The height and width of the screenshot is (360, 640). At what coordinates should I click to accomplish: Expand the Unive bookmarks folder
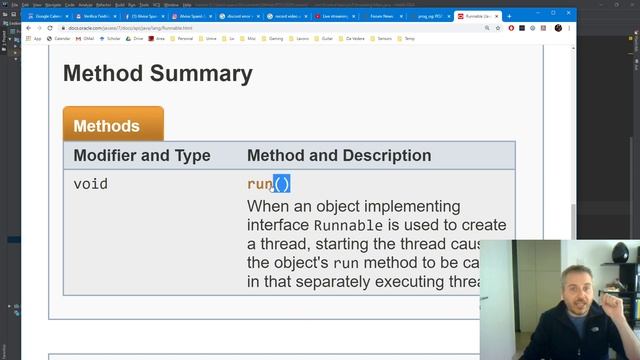(207, 39)
